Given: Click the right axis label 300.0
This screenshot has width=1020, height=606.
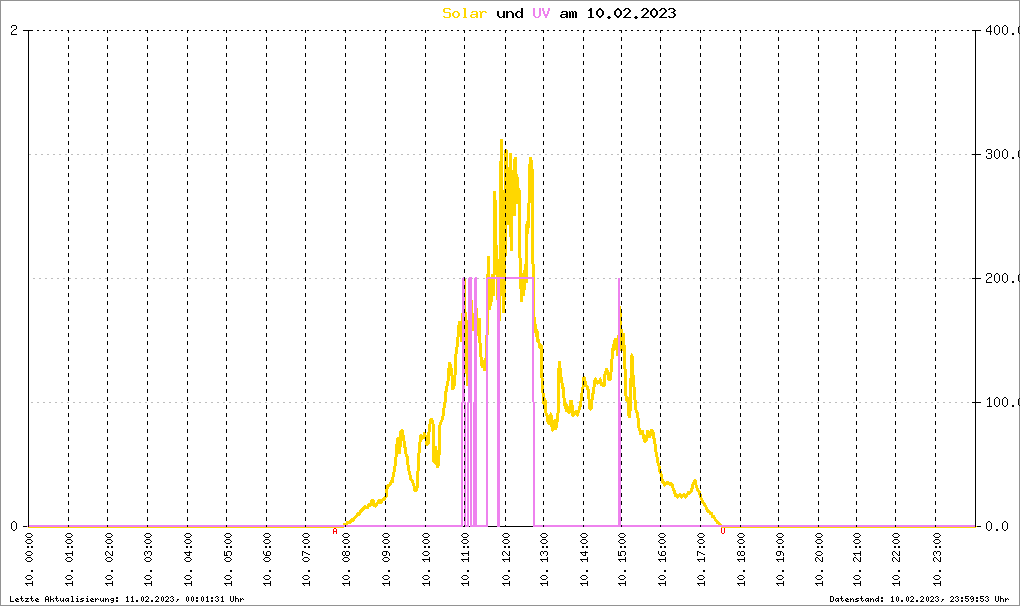Looking at the screenshot, I should tap(1002, 154).
